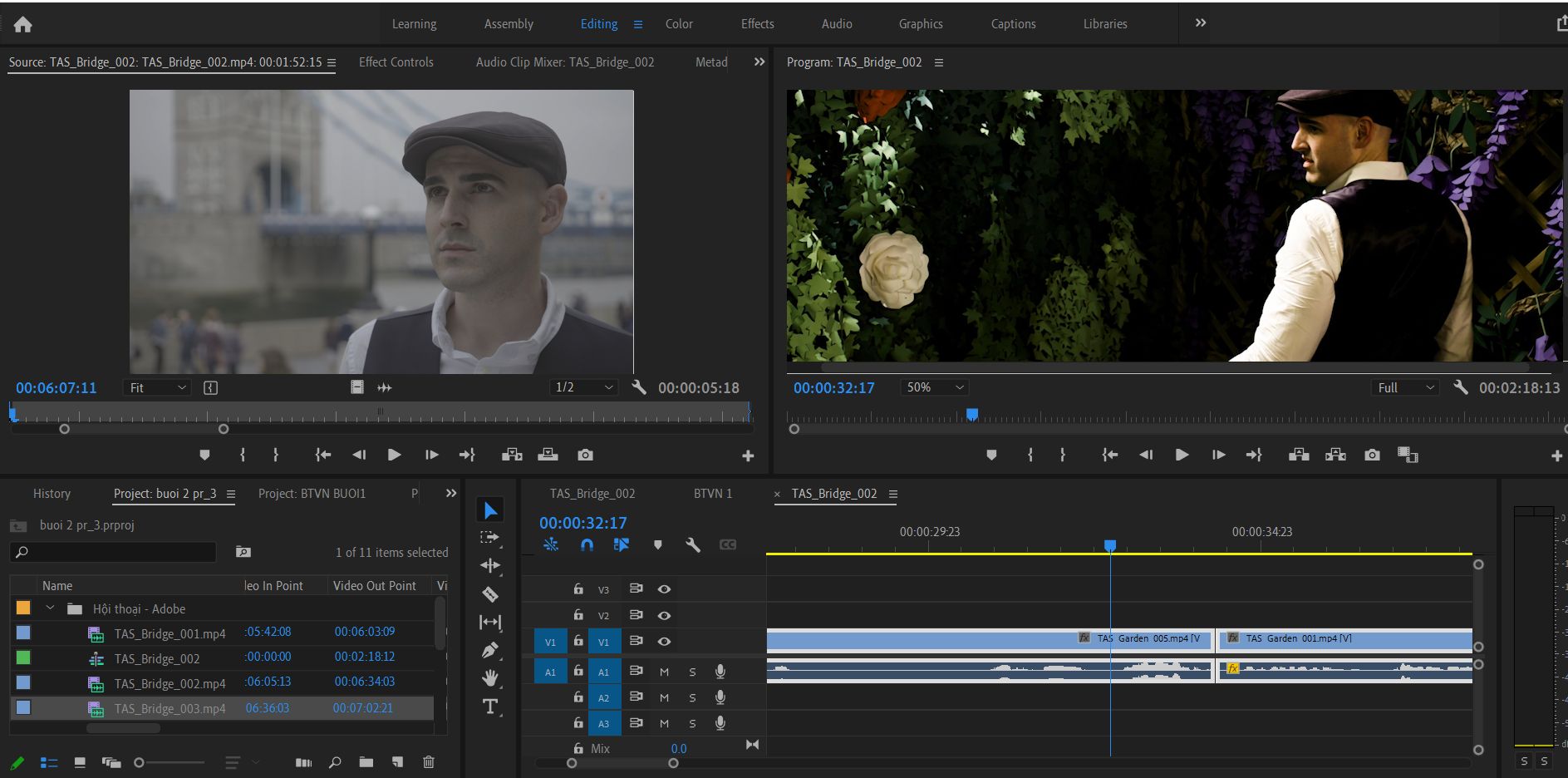The image size is (1568, 778).
Task: Open Source playback resolution 1/2 dropdown
Action: [x=584, y=388]
